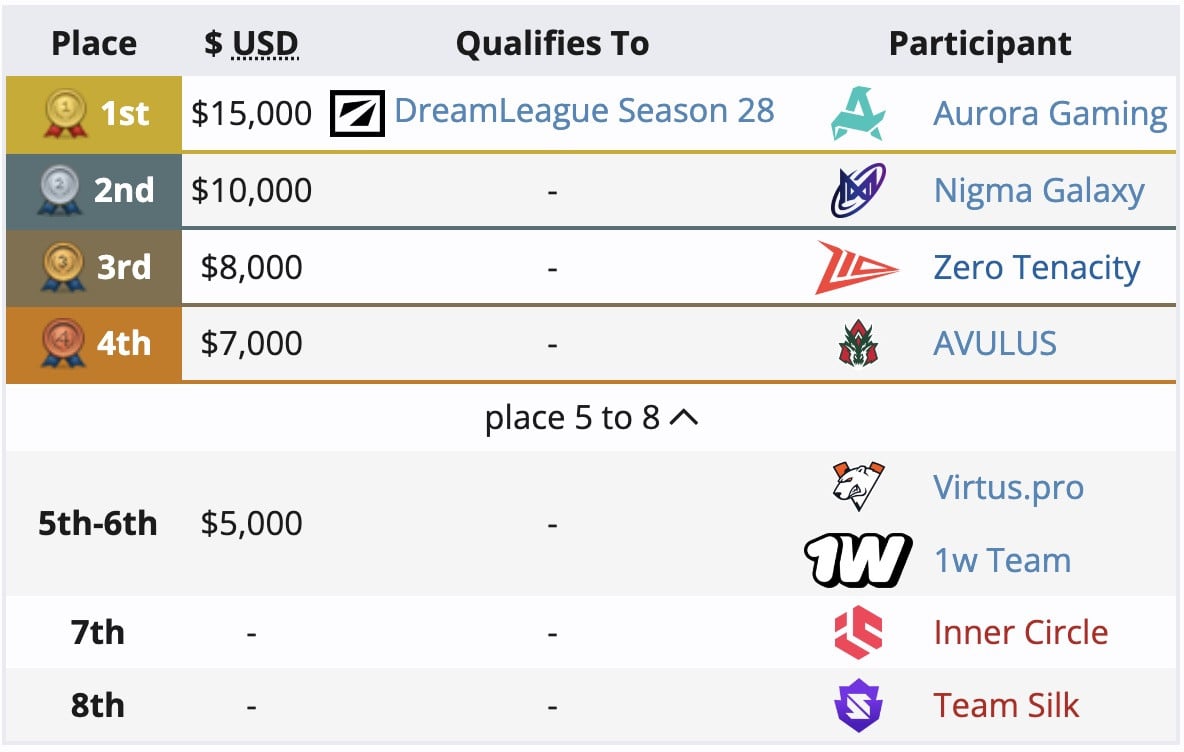Click the Team Silk purple shield logo
This screenshot has width=1184, height=752.
coord(858,706)
